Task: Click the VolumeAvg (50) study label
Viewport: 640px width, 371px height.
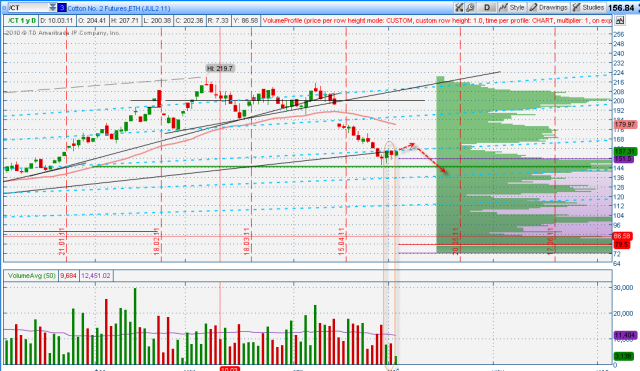Action: pyautogui.click(x=31, y=276)
